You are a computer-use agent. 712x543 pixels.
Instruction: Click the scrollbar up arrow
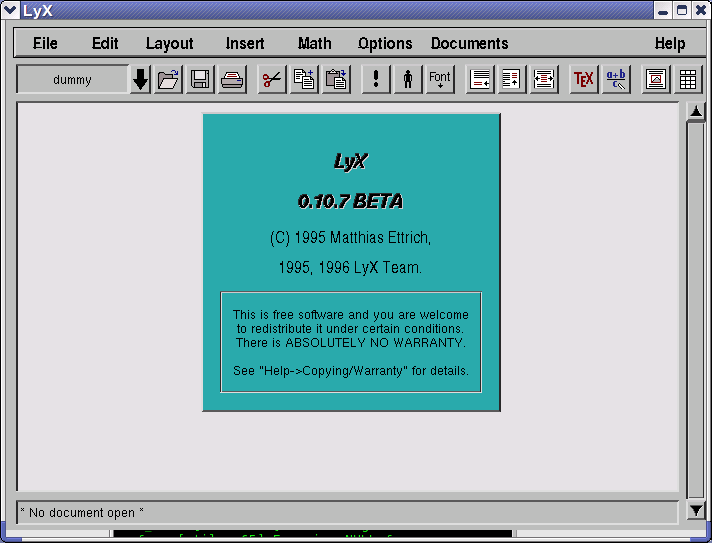point(696,112)
